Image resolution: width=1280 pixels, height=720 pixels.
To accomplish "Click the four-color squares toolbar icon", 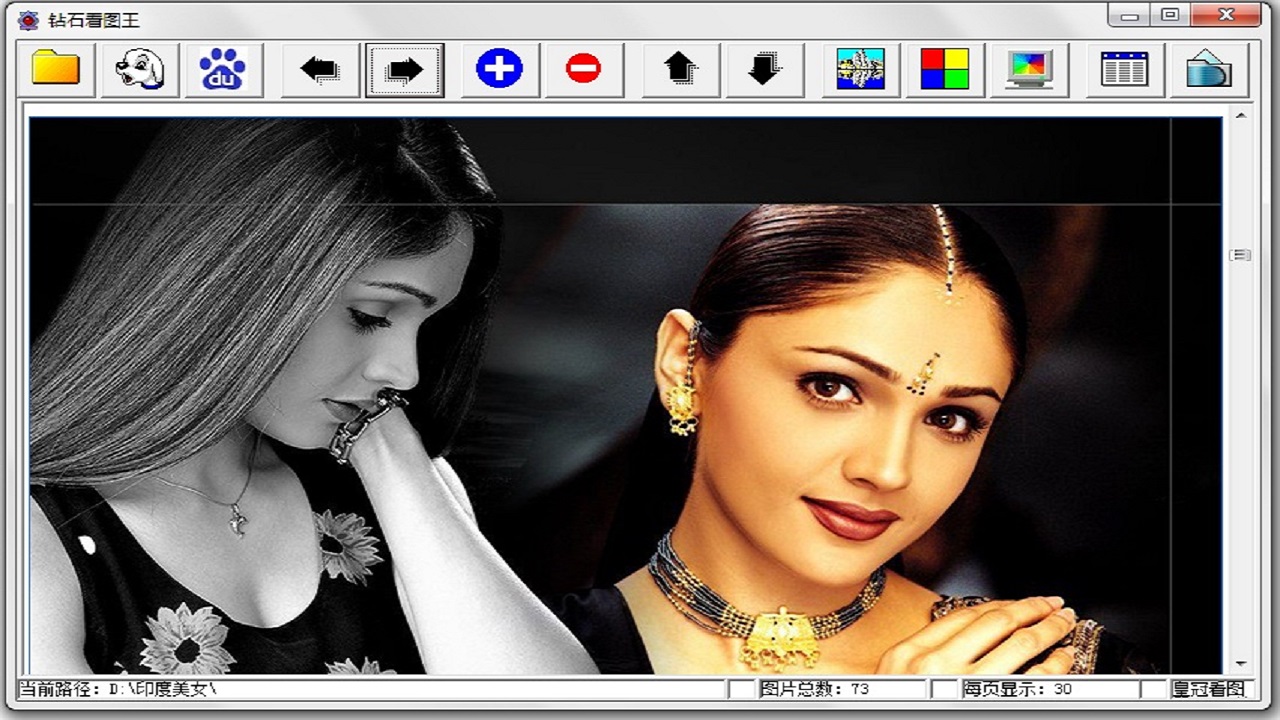I will [945, 69].
